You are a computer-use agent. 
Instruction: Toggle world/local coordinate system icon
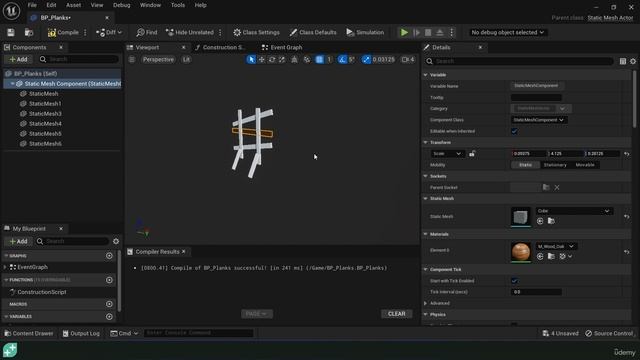[x=294, y=60]
